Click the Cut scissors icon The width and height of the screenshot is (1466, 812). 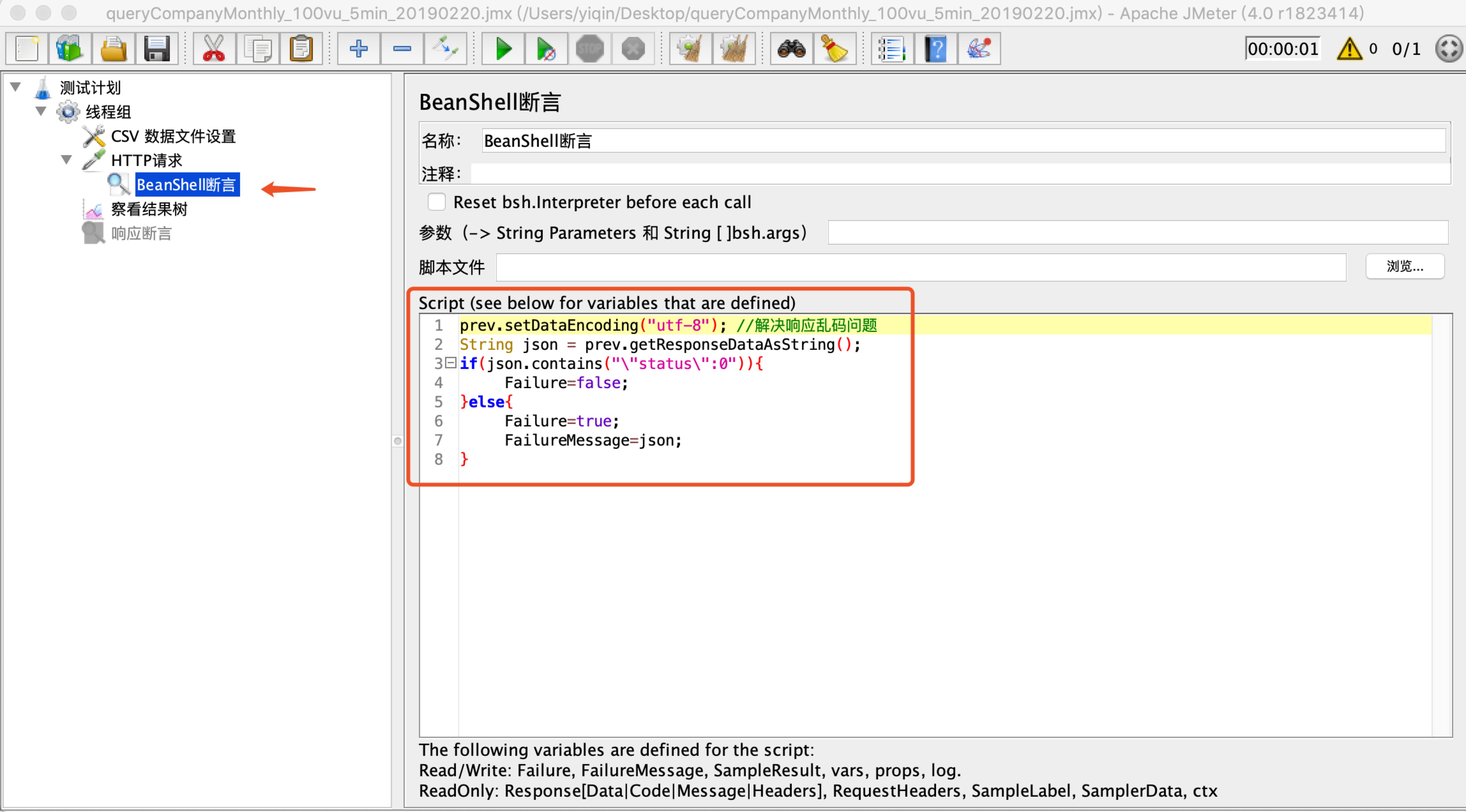(214, 49)
